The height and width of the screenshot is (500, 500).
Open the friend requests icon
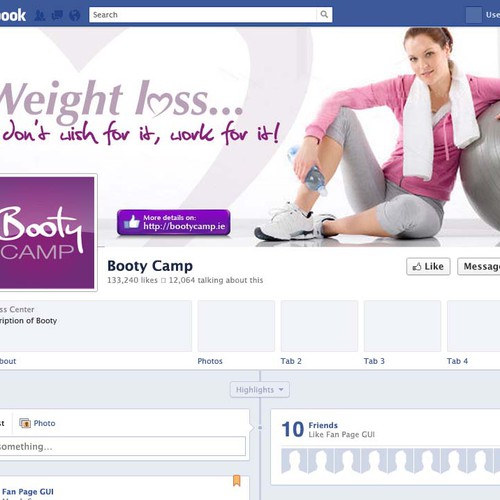pos(40,15)
